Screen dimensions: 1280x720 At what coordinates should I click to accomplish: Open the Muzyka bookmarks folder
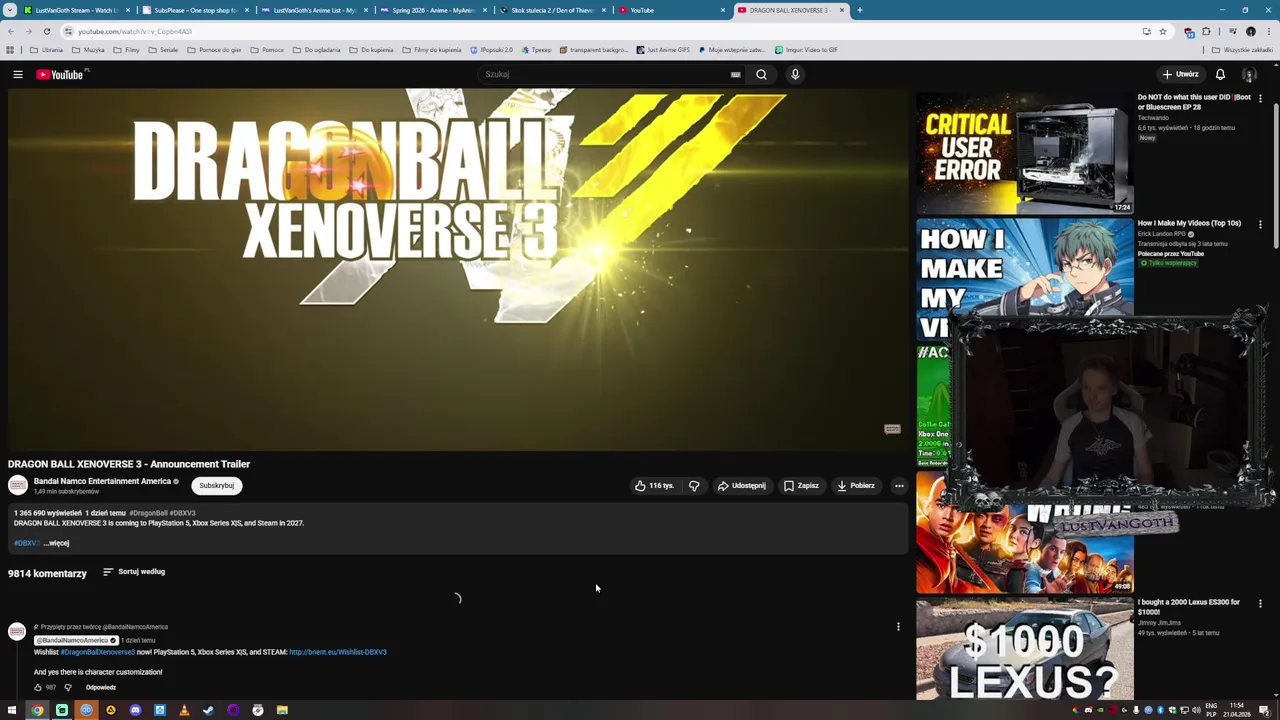coord(89,50)
